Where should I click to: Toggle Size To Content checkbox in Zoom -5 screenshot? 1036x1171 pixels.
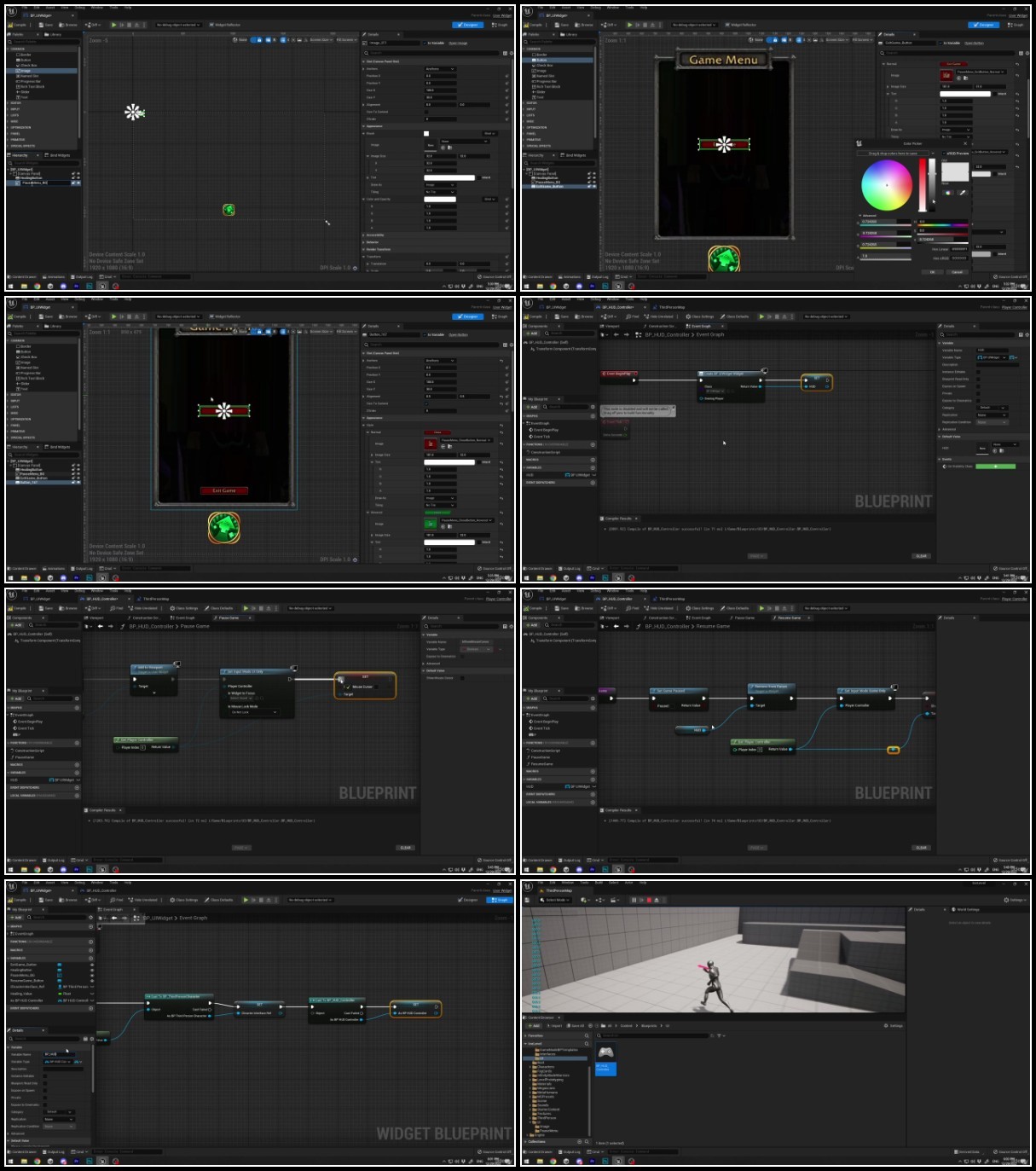point(427,112)
